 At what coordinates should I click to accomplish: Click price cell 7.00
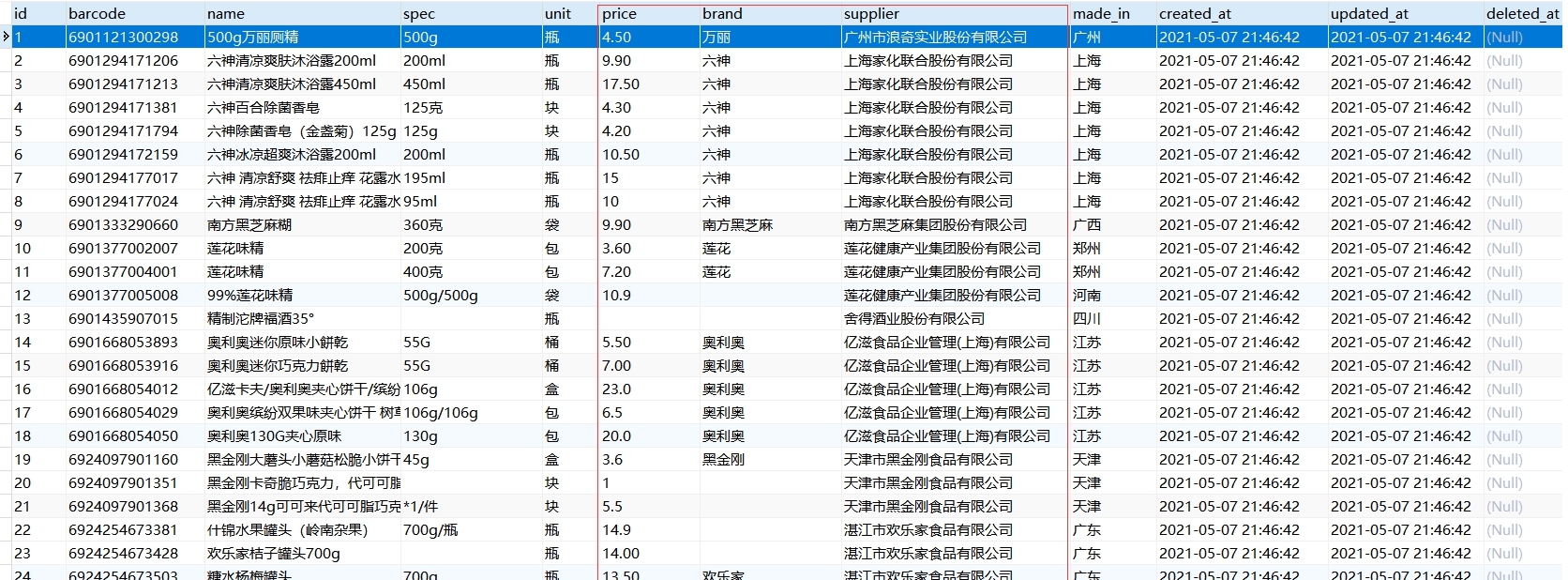click(649, 365)
